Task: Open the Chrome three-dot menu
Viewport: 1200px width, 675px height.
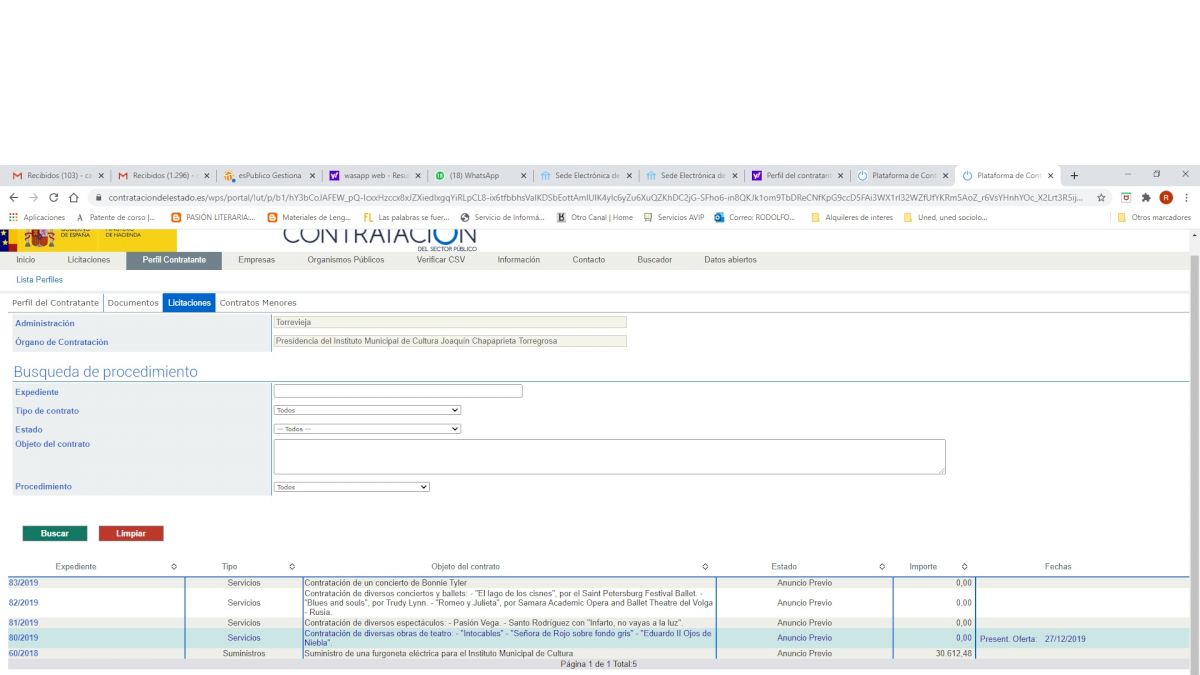Action: click(x=1185, y=197)
